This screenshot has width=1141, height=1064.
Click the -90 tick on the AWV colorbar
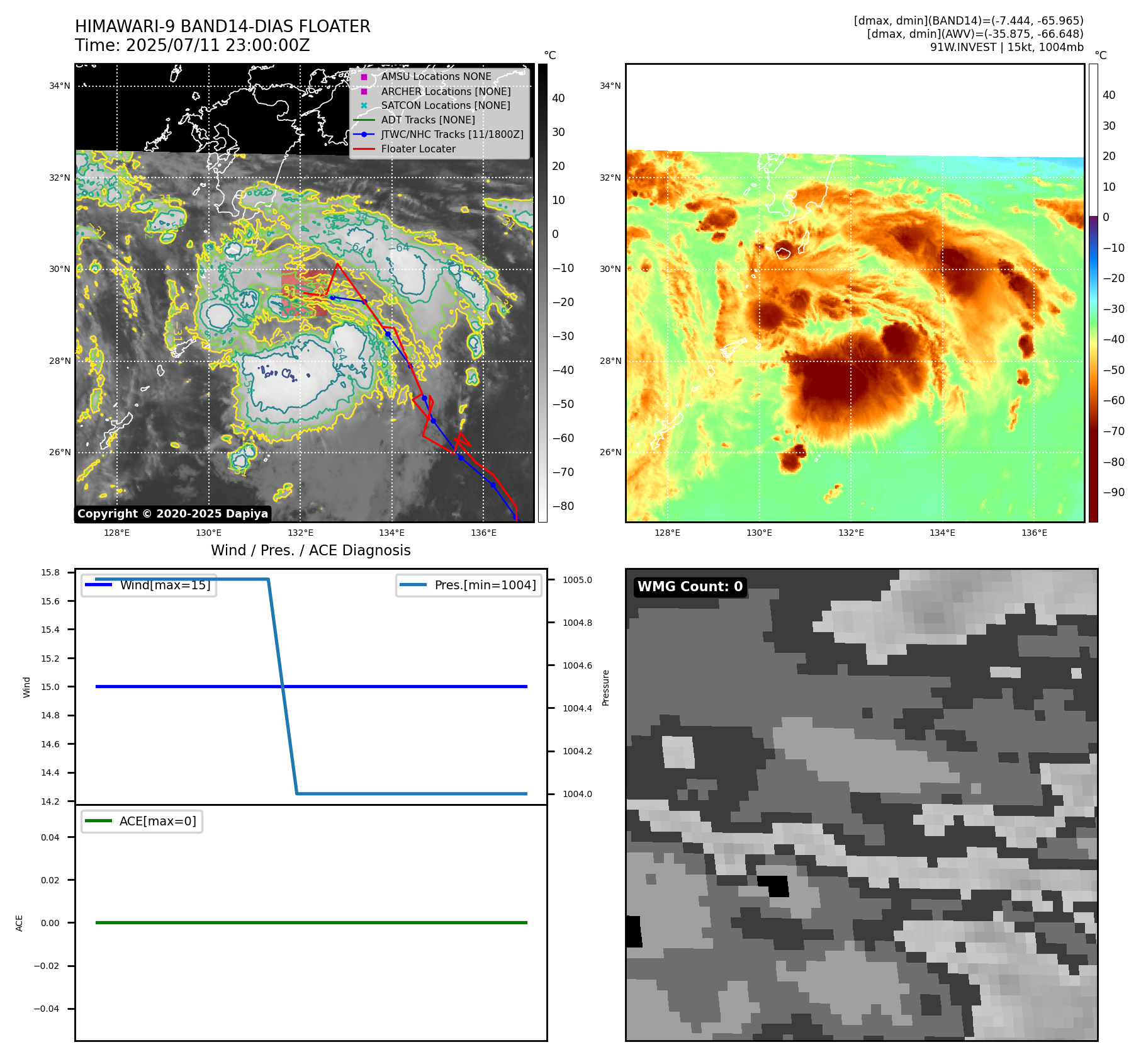click(1114, 492)
